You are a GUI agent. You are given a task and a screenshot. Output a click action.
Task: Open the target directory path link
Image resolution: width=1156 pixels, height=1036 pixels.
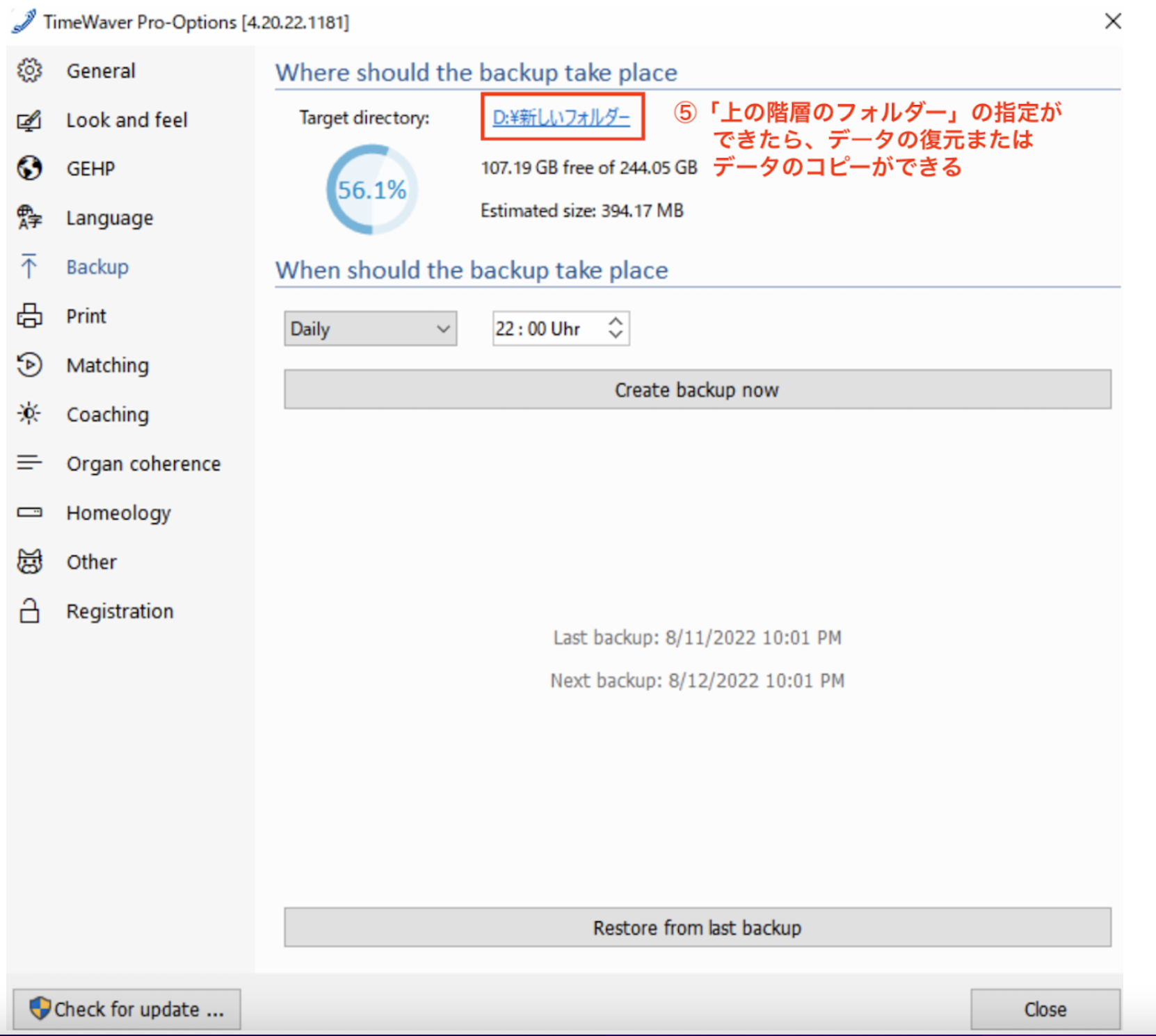point(561,118)
